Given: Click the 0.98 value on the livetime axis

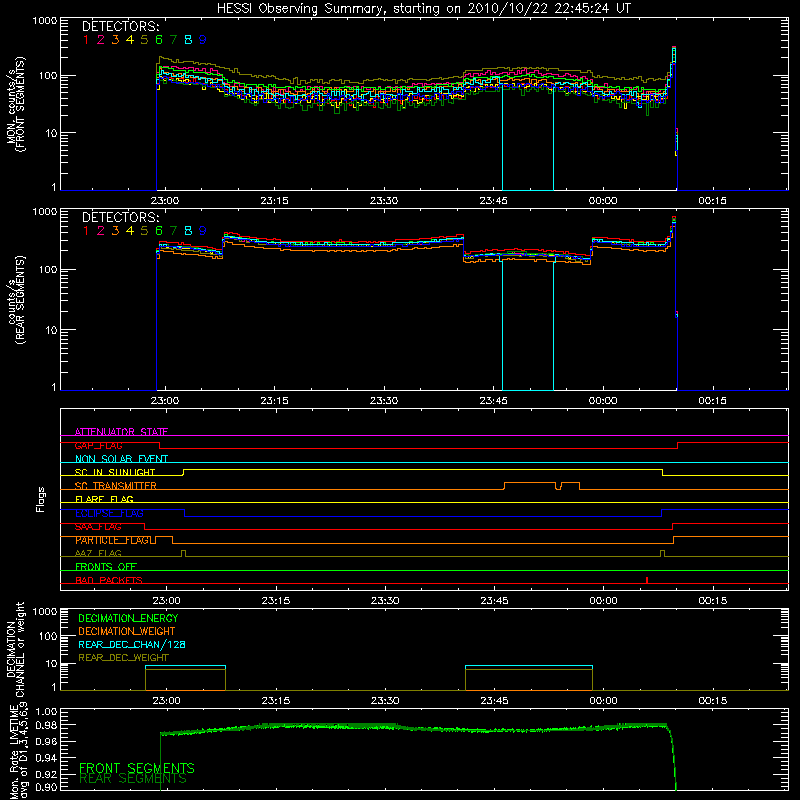Looking at the screenshot, I should [45, 726].
